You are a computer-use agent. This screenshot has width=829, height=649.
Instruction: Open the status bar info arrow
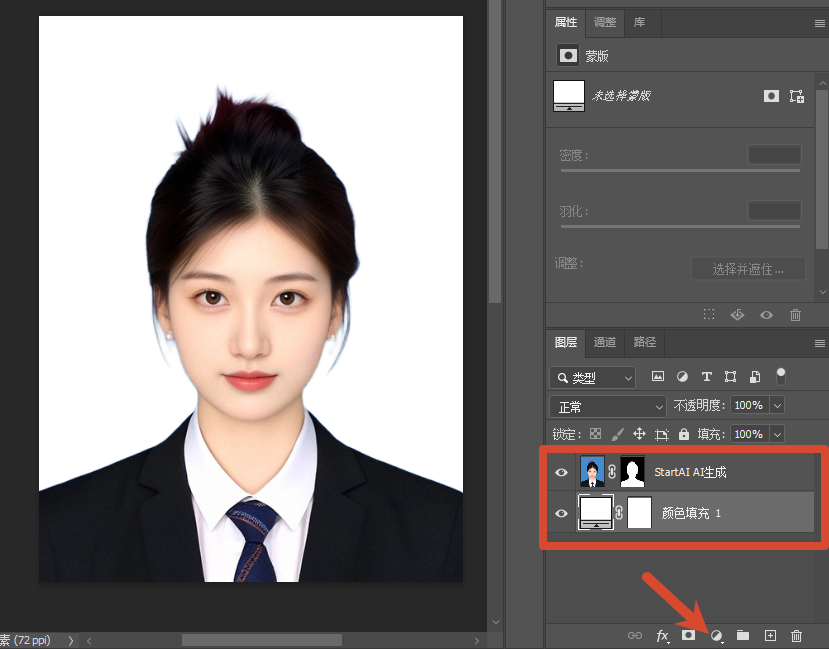coord(71,640)
